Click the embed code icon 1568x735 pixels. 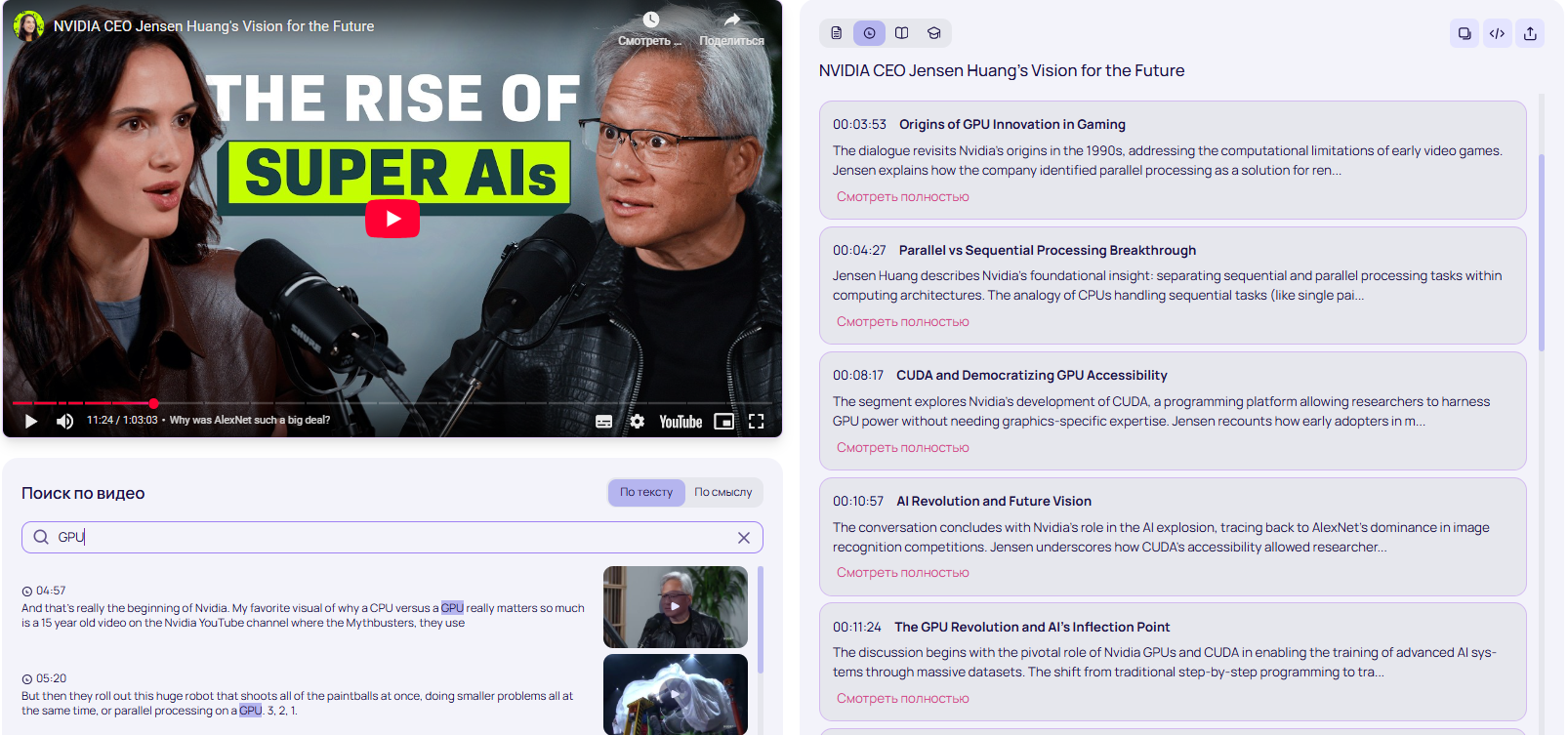[1497, 33]
